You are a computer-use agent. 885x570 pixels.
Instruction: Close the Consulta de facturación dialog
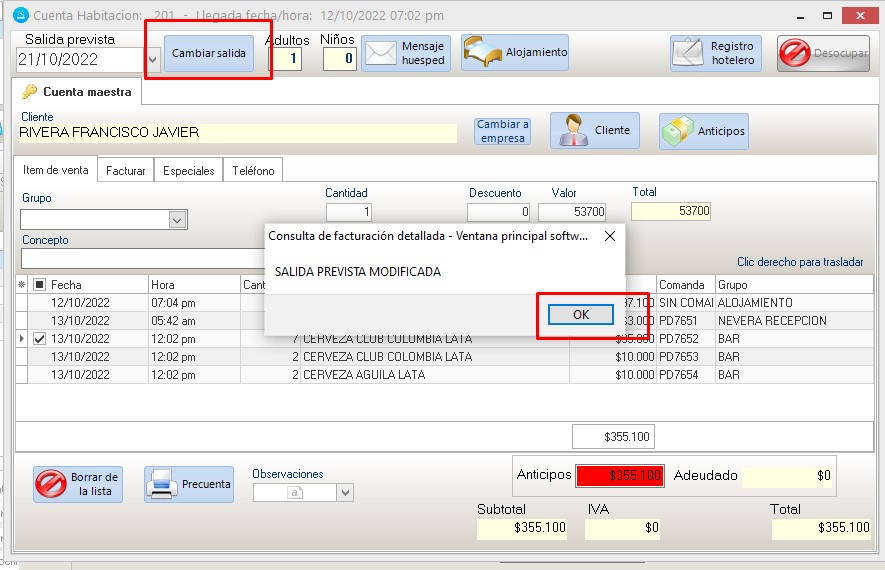coord(610,237)
